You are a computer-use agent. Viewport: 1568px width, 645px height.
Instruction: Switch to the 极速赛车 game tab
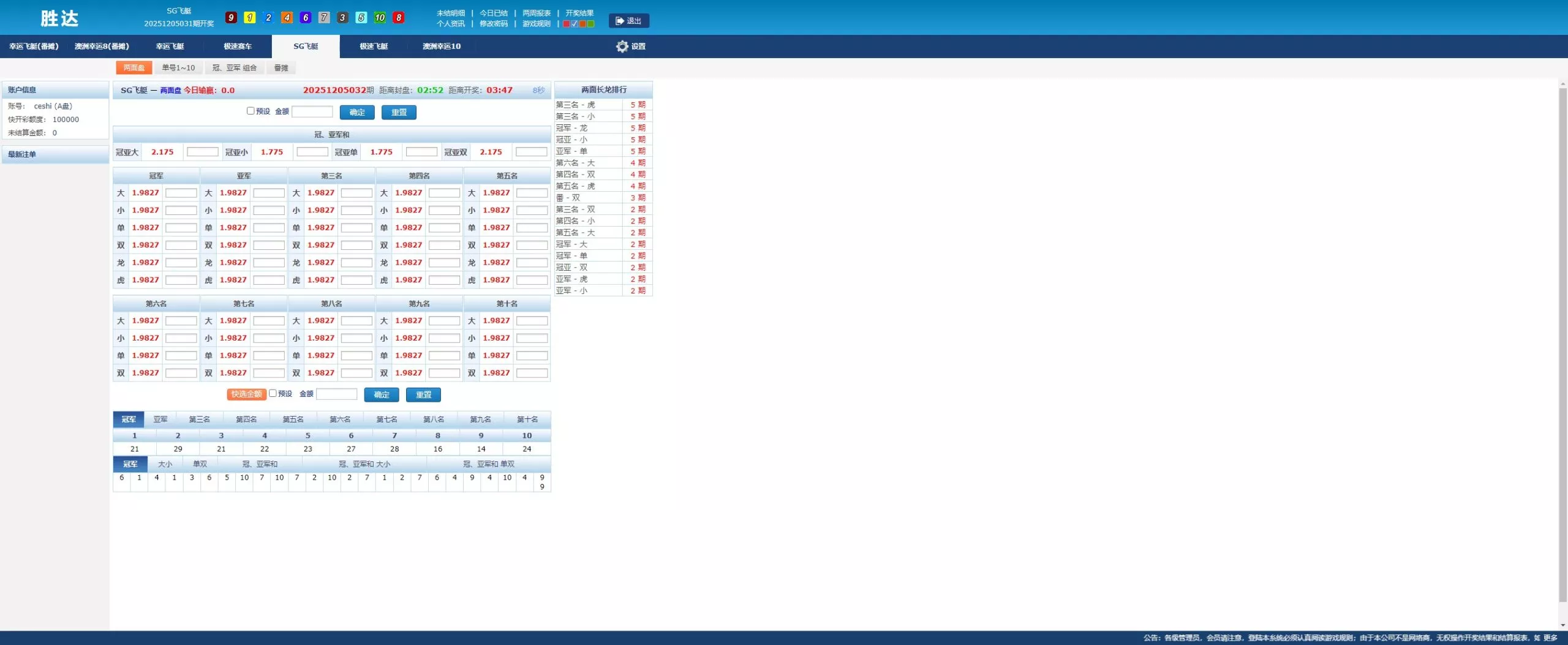[238, 47]
